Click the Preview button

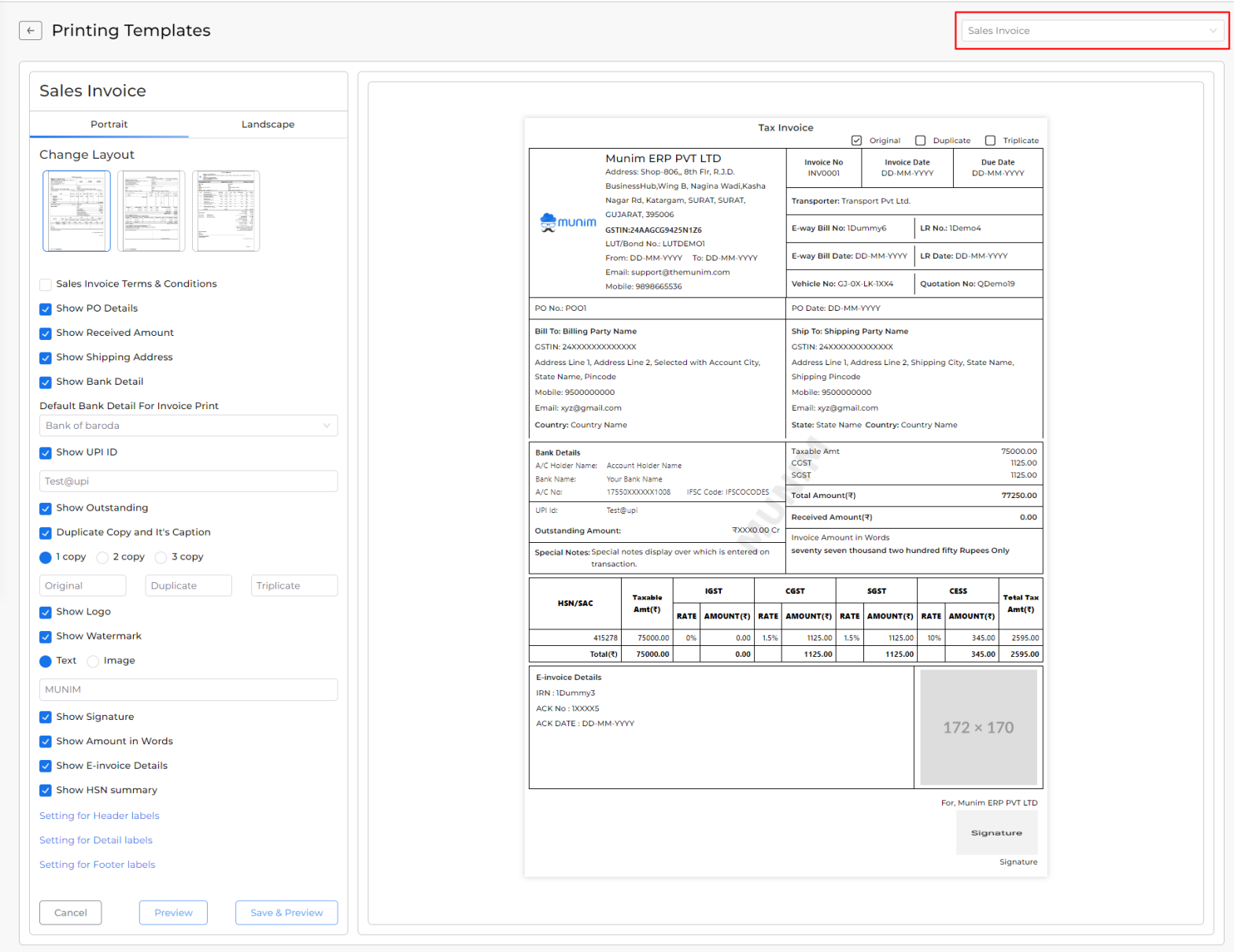[173, 913]
